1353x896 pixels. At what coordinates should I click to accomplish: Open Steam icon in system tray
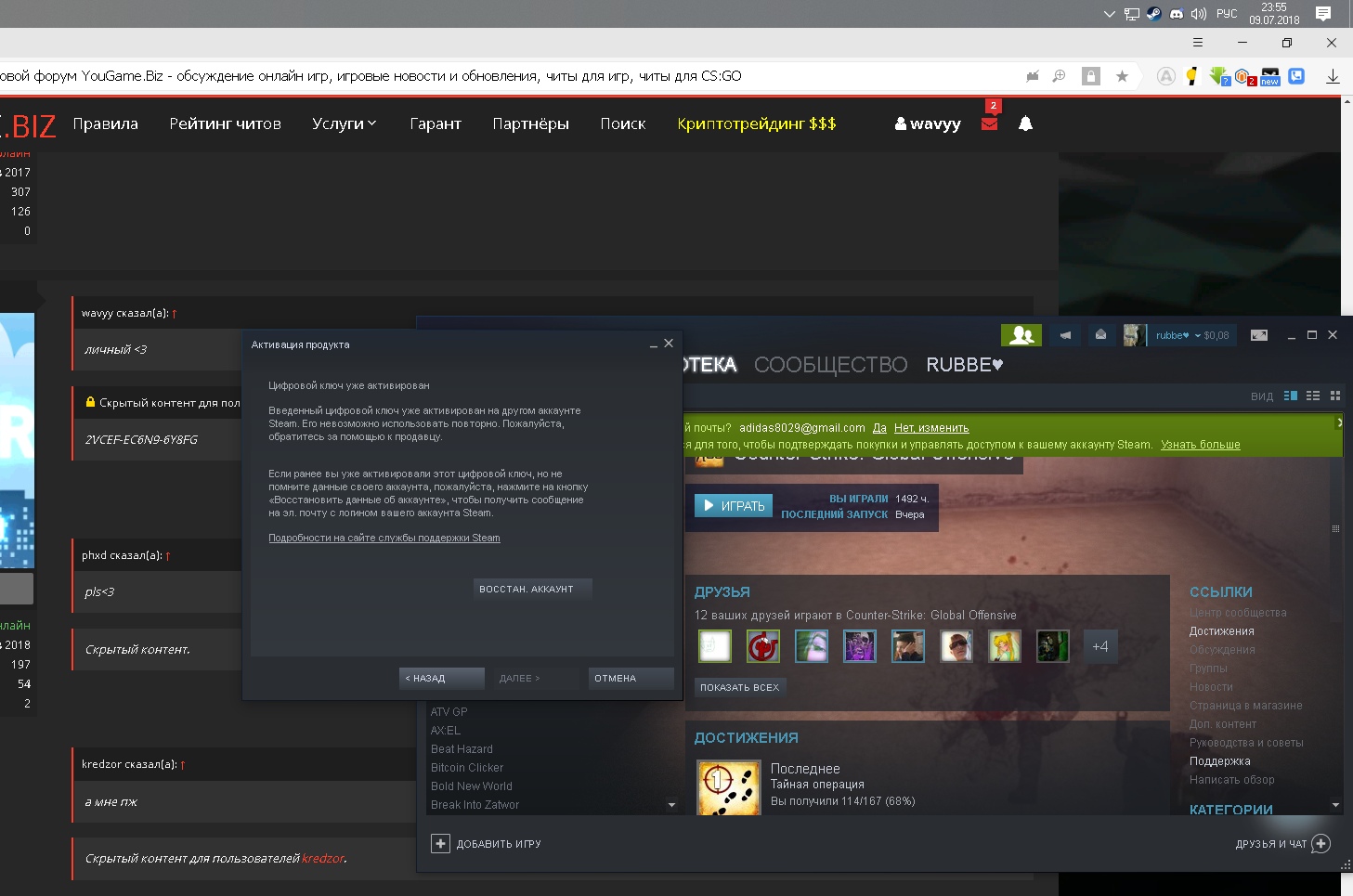click(x=1154, y=14)
